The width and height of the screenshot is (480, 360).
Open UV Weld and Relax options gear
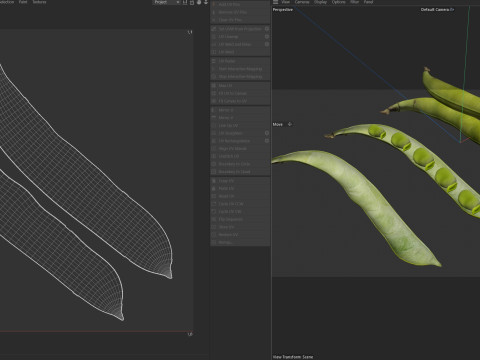click(267, 44)
